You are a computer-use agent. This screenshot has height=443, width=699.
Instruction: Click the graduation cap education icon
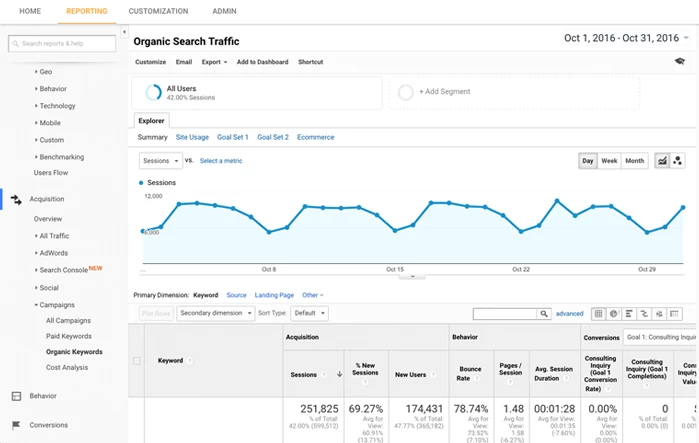tap(679, 62)
